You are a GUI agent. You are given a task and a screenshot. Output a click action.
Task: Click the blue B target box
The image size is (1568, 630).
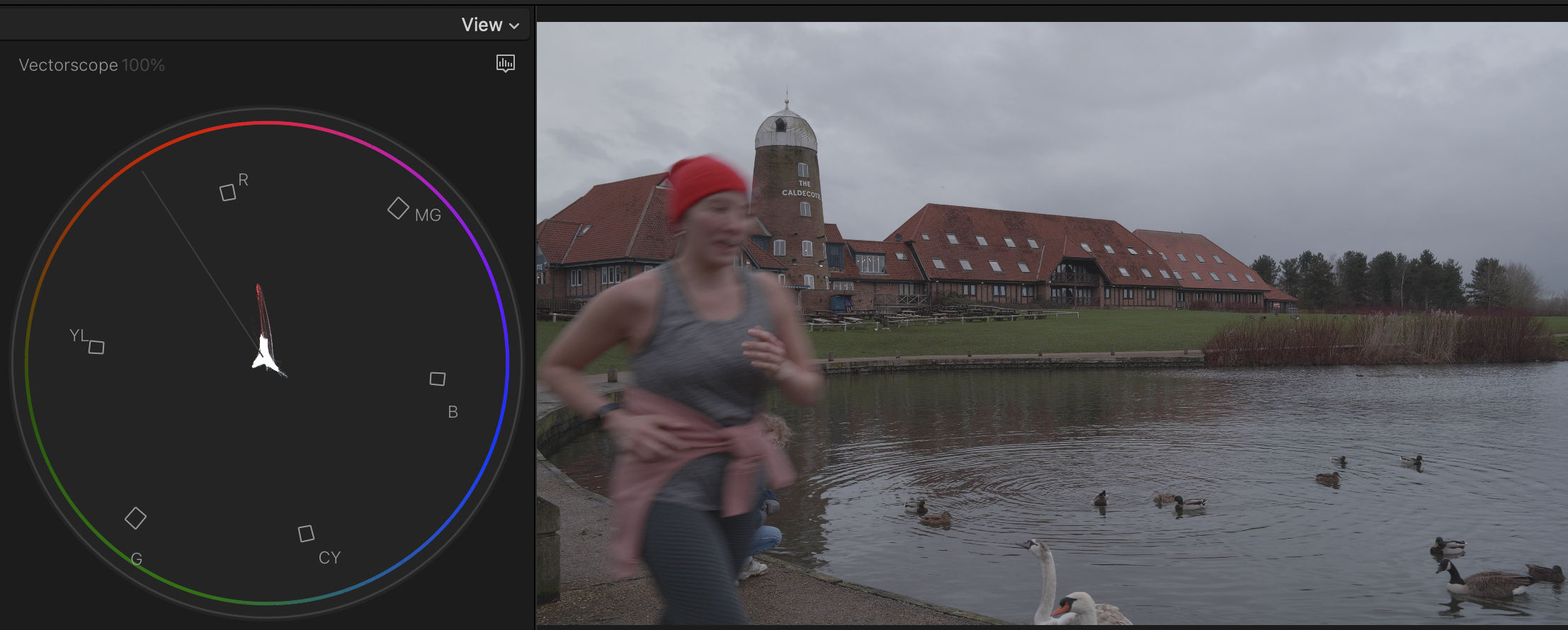click(438, 379)
